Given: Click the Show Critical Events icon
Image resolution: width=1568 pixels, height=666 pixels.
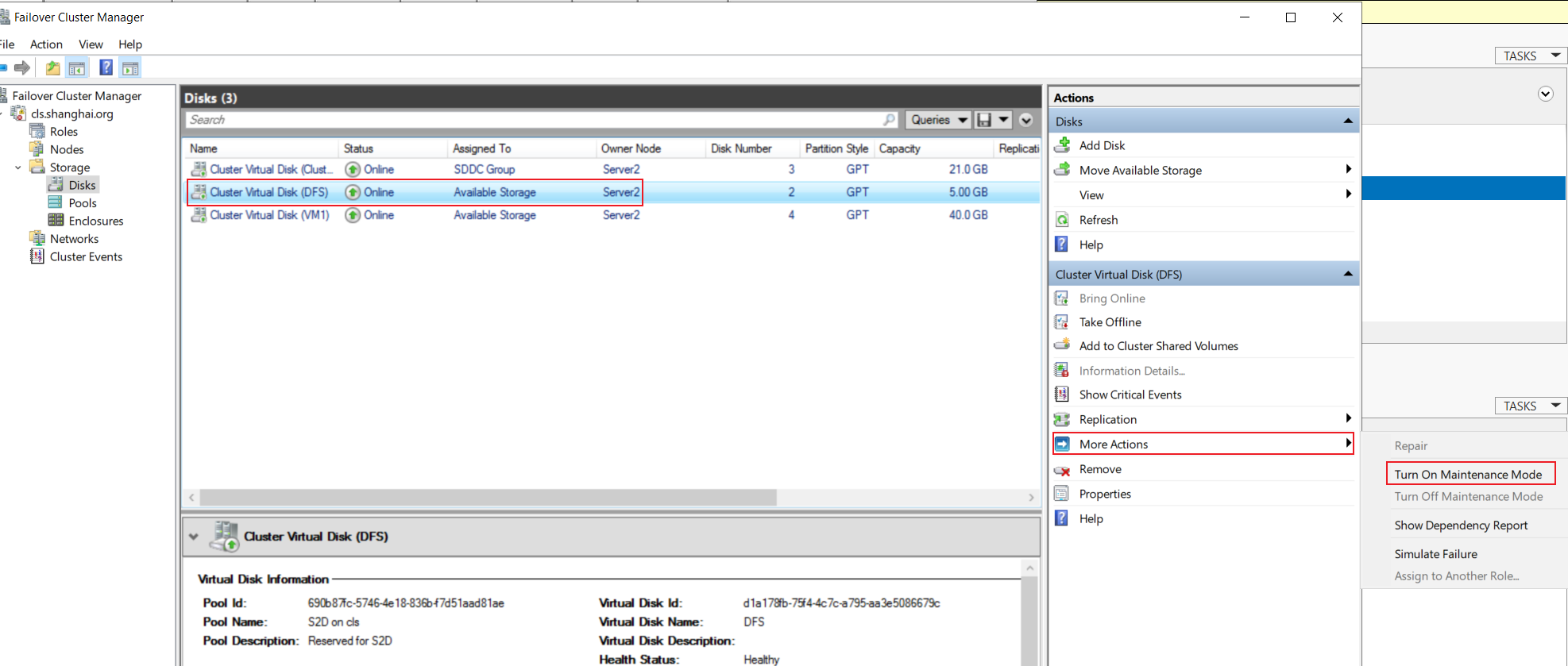Looking at the screenshot, I should pyautogui.click(x=1062, y=395).
